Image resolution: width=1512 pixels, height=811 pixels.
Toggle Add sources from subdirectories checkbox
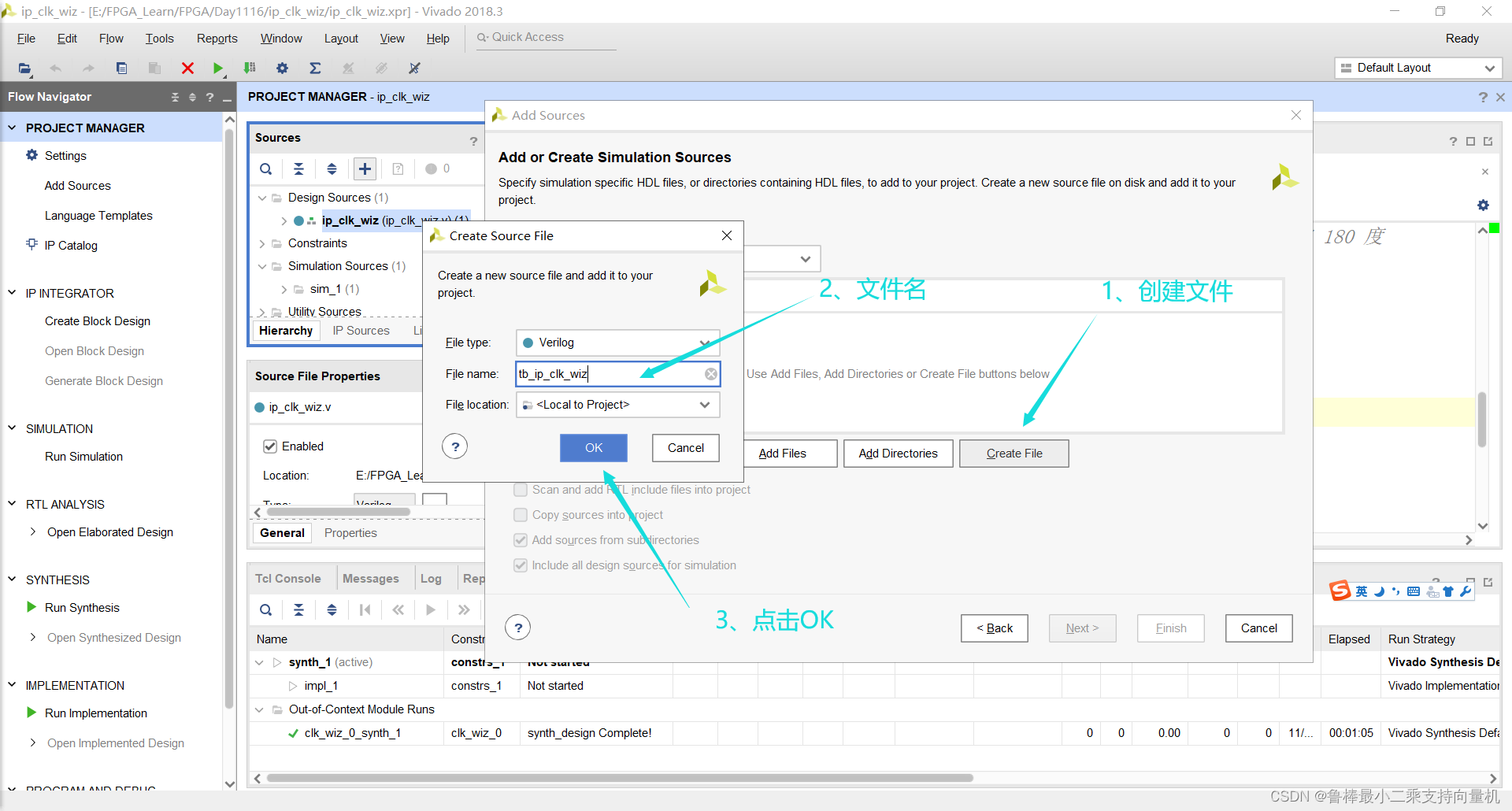click(521, 540)
